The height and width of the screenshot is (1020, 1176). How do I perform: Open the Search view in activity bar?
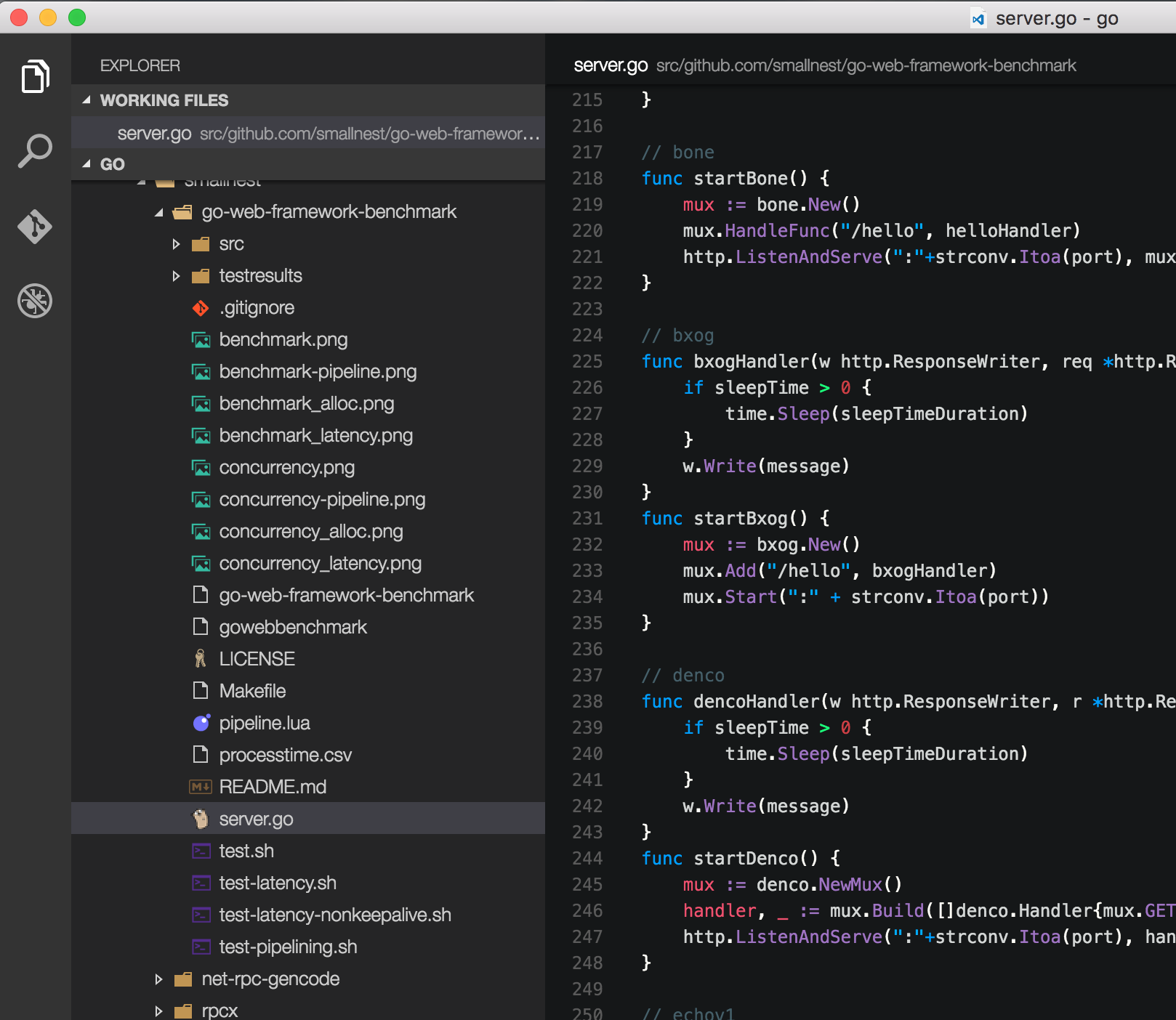tap(35, 151)
